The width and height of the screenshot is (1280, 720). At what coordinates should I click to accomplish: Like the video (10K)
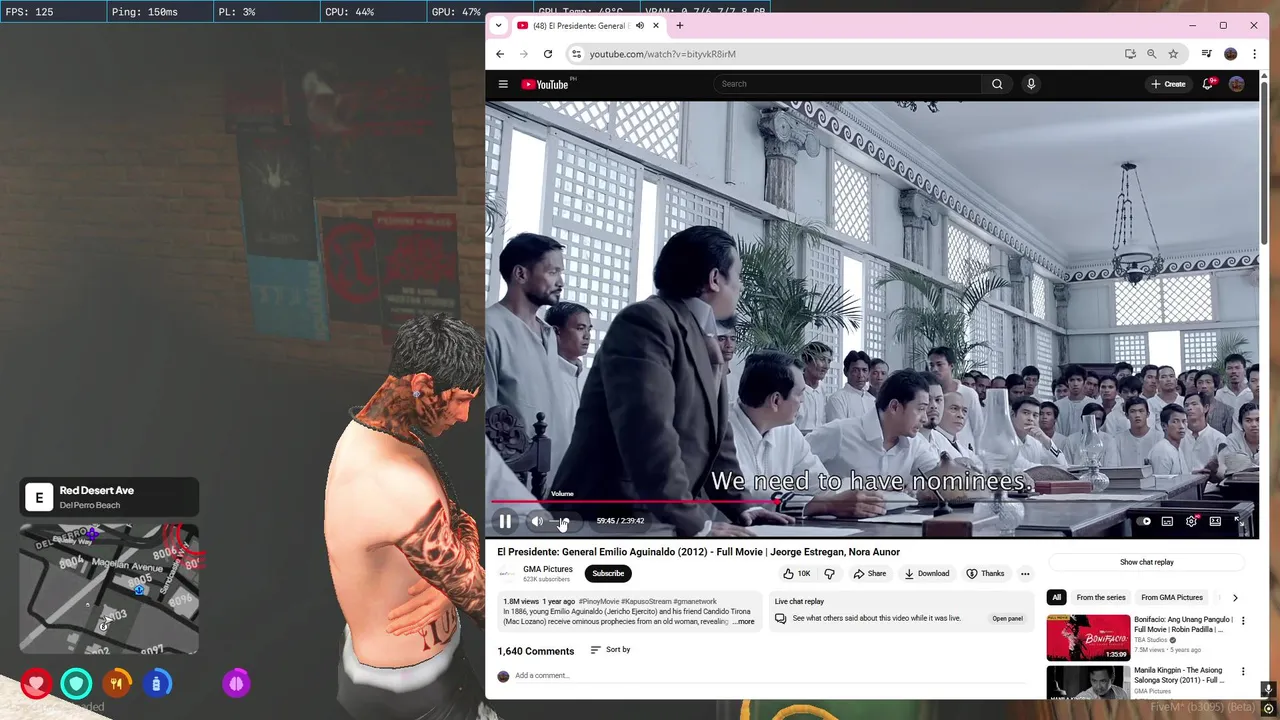click(x=797, y=574)
